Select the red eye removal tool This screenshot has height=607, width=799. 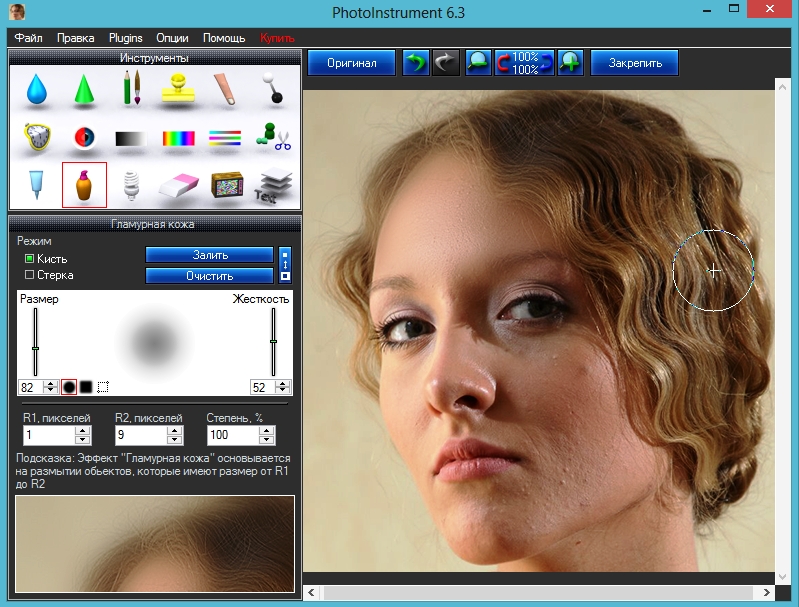84,138
